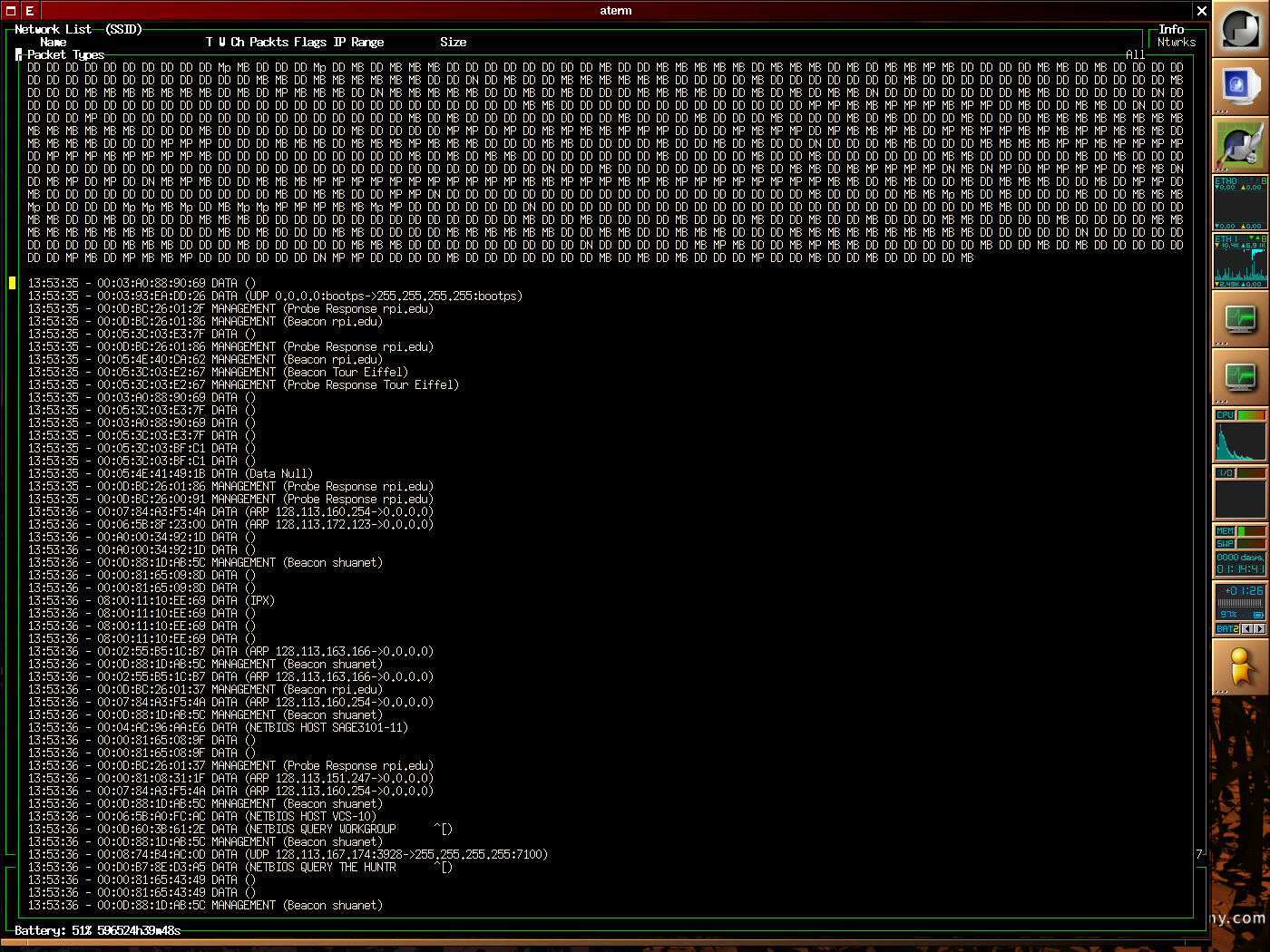Select the 'Packet Types' panel header
Screen dimensions: 1270x952
click(x=65, y=54)
